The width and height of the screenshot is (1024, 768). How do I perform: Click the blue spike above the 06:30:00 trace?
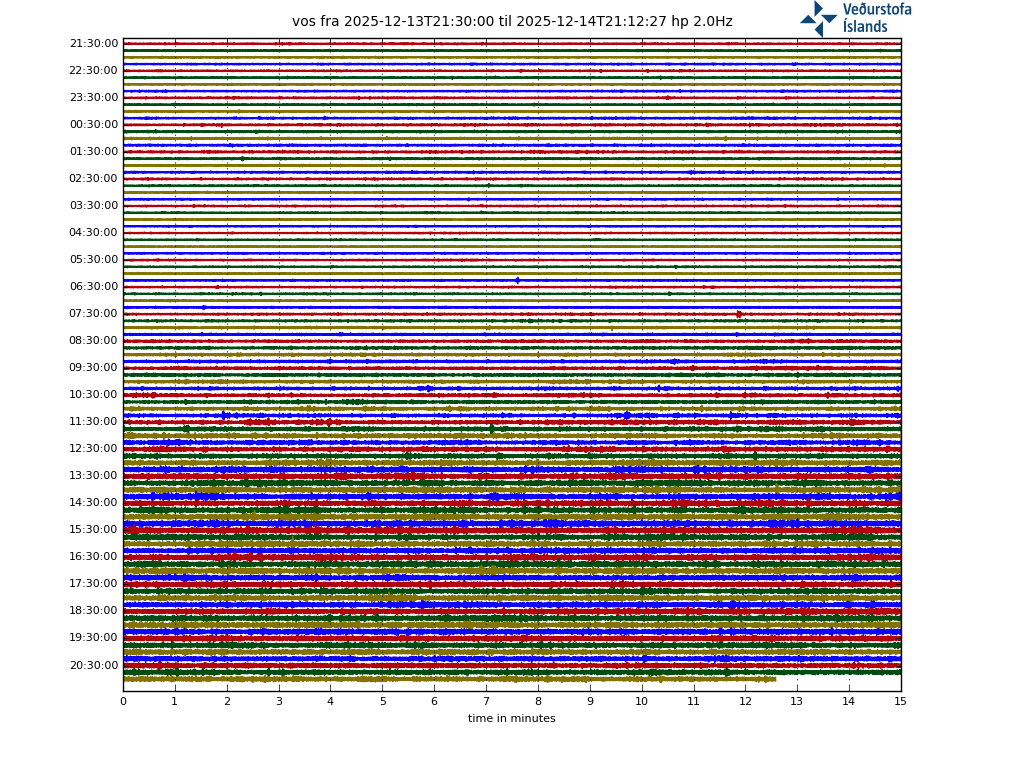click(517, 280)
